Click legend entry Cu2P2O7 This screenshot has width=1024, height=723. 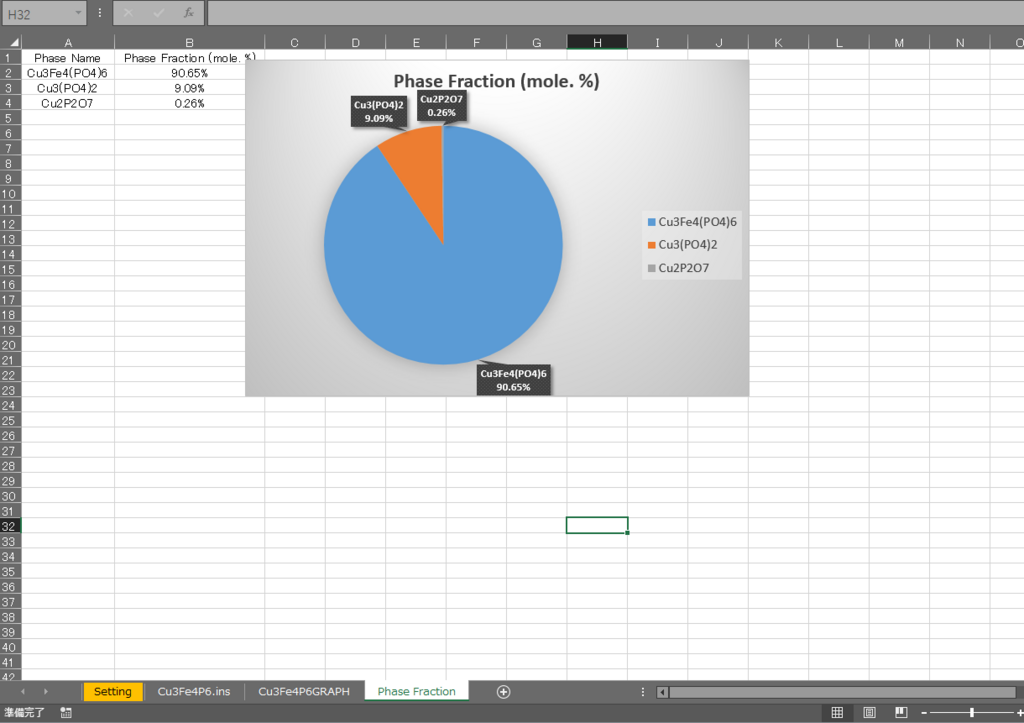click(678, 268)
